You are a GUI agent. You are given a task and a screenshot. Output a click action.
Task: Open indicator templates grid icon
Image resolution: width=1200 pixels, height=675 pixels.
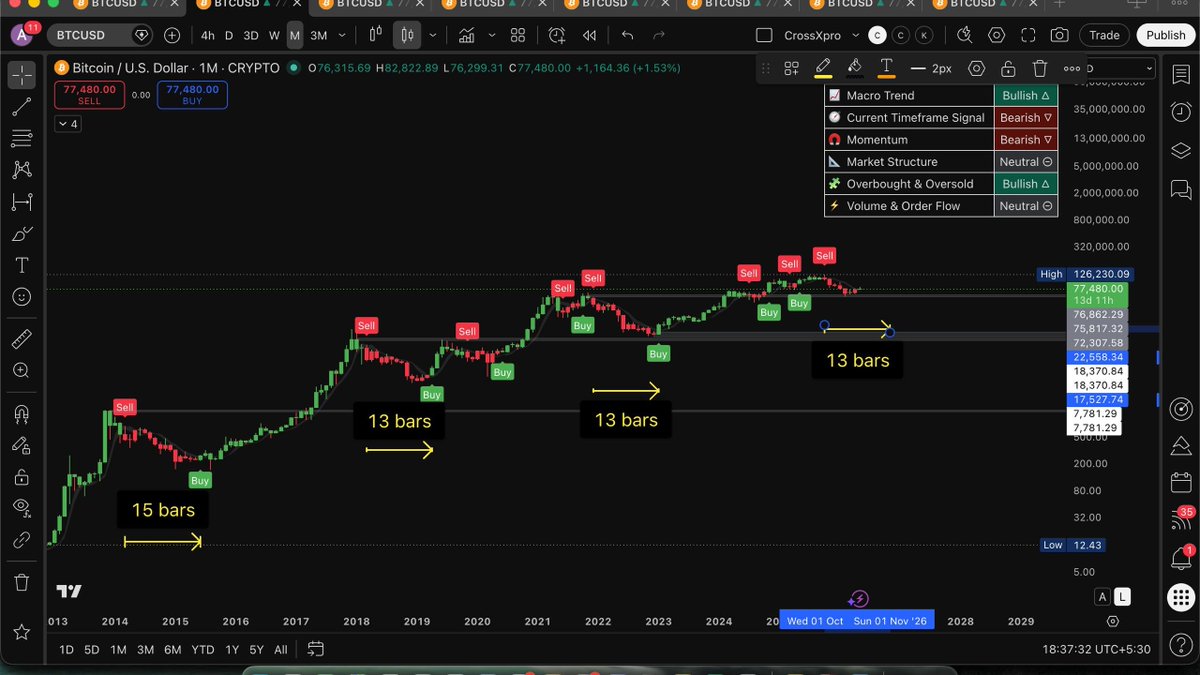518,35
